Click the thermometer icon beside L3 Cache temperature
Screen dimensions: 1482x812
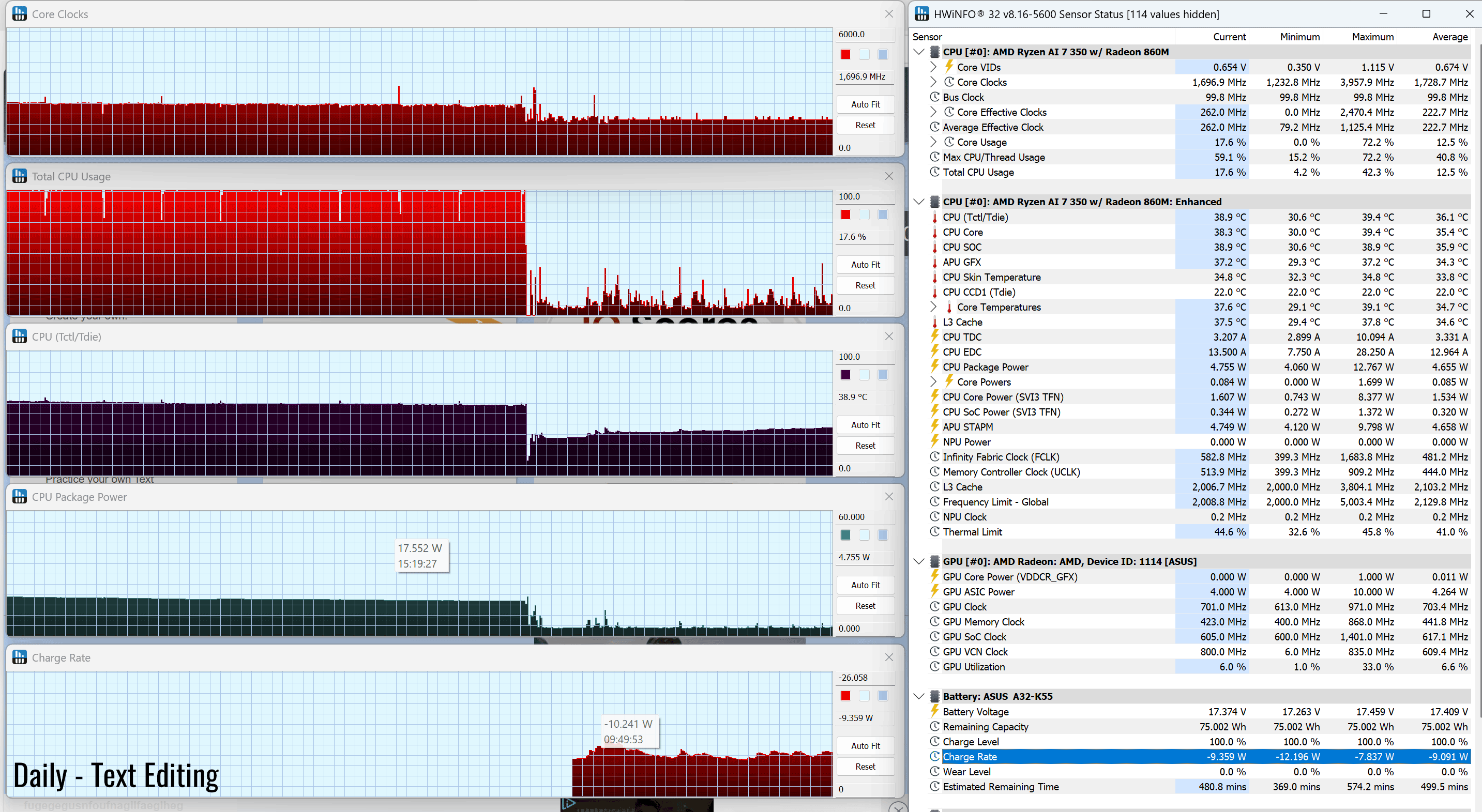935,321
